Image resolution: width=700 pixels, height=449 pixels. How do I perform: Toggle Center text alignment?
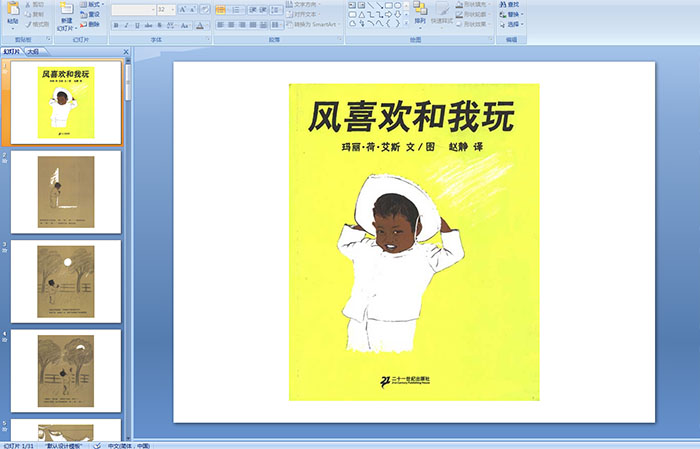tap(231, 25)
